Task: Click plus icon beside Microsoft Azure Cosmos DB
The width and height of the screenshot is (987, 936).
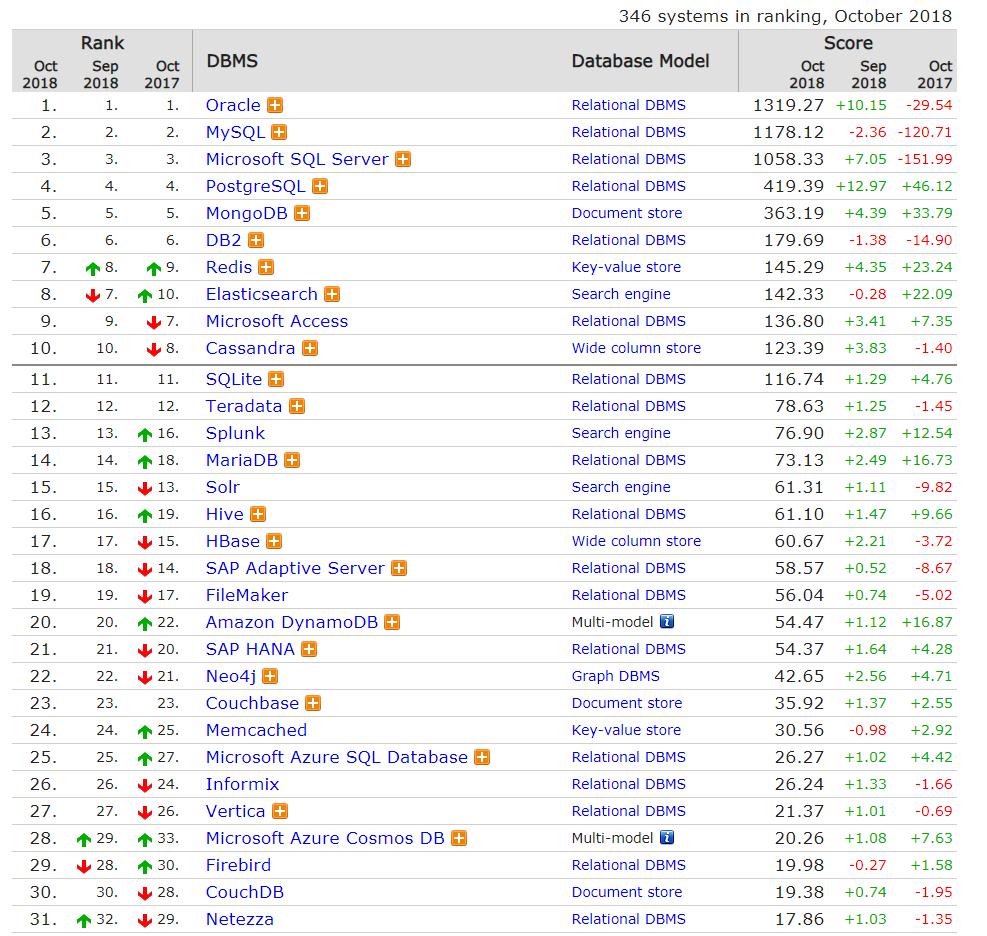Action: pyautogui.click(x=459, y=838)
